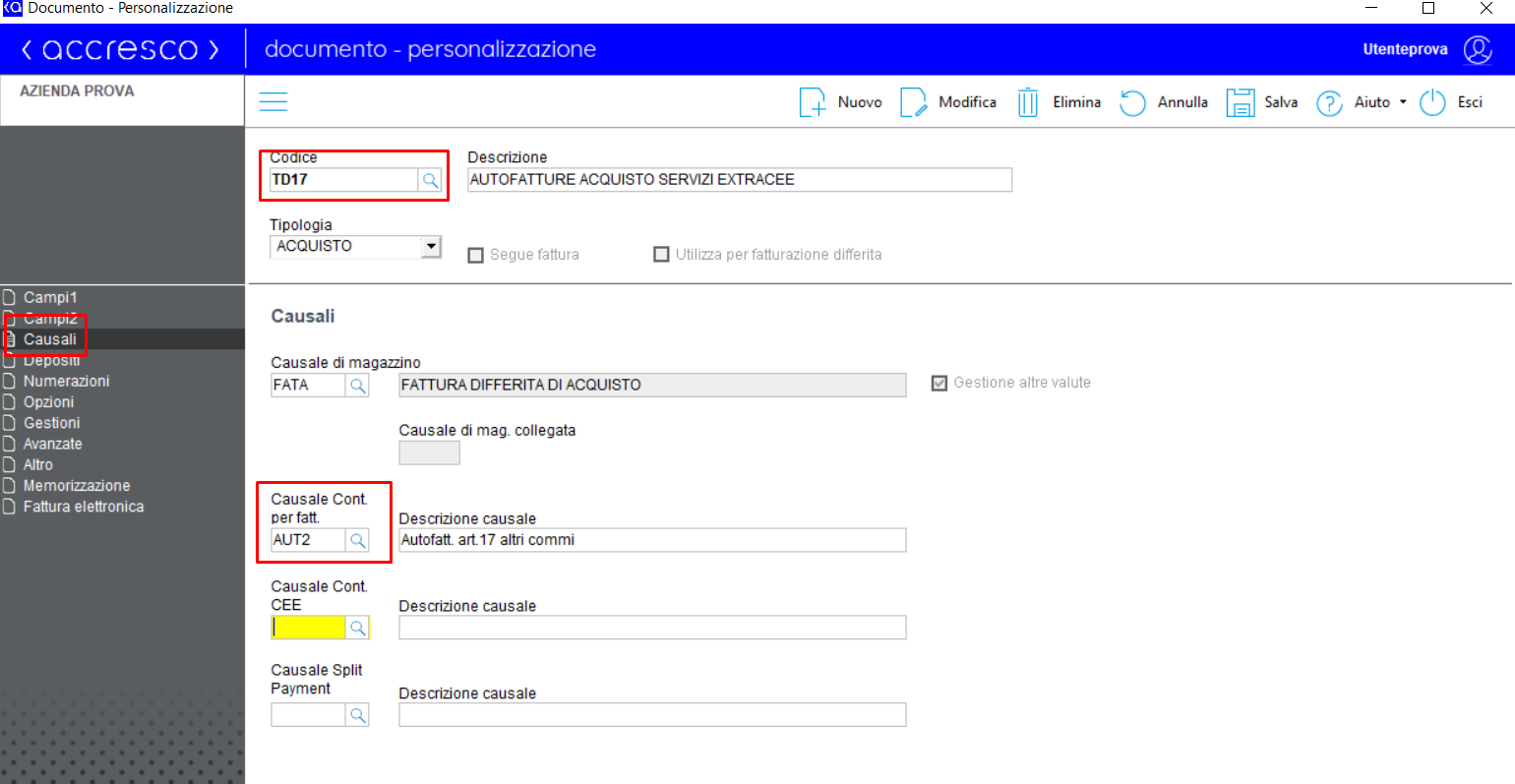Focus the yellow Causale Cont. CEE field
Image resolution: width=1515 pixels, height=784 pixels.
[308, 628]
